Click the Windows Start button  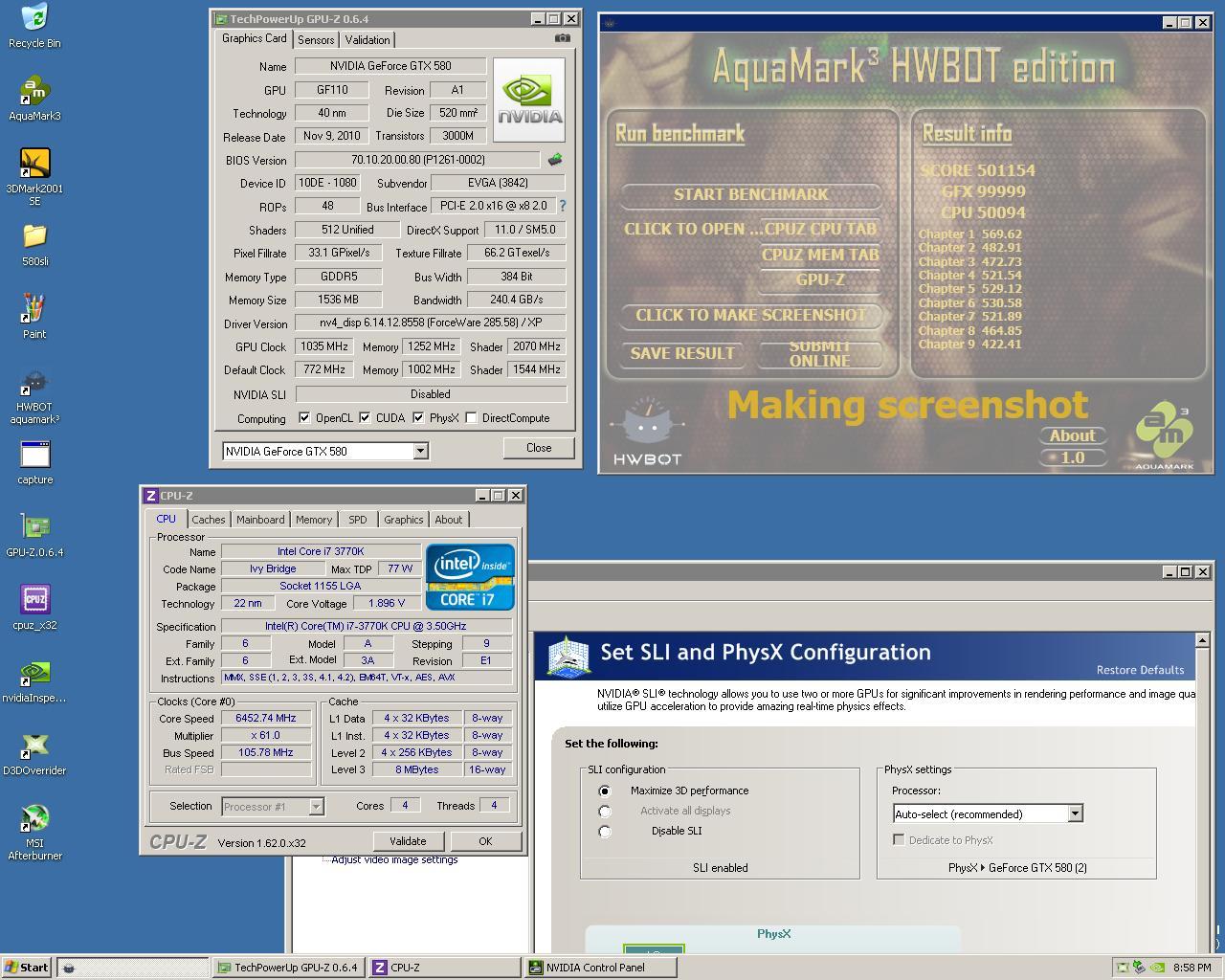[27, 968]
